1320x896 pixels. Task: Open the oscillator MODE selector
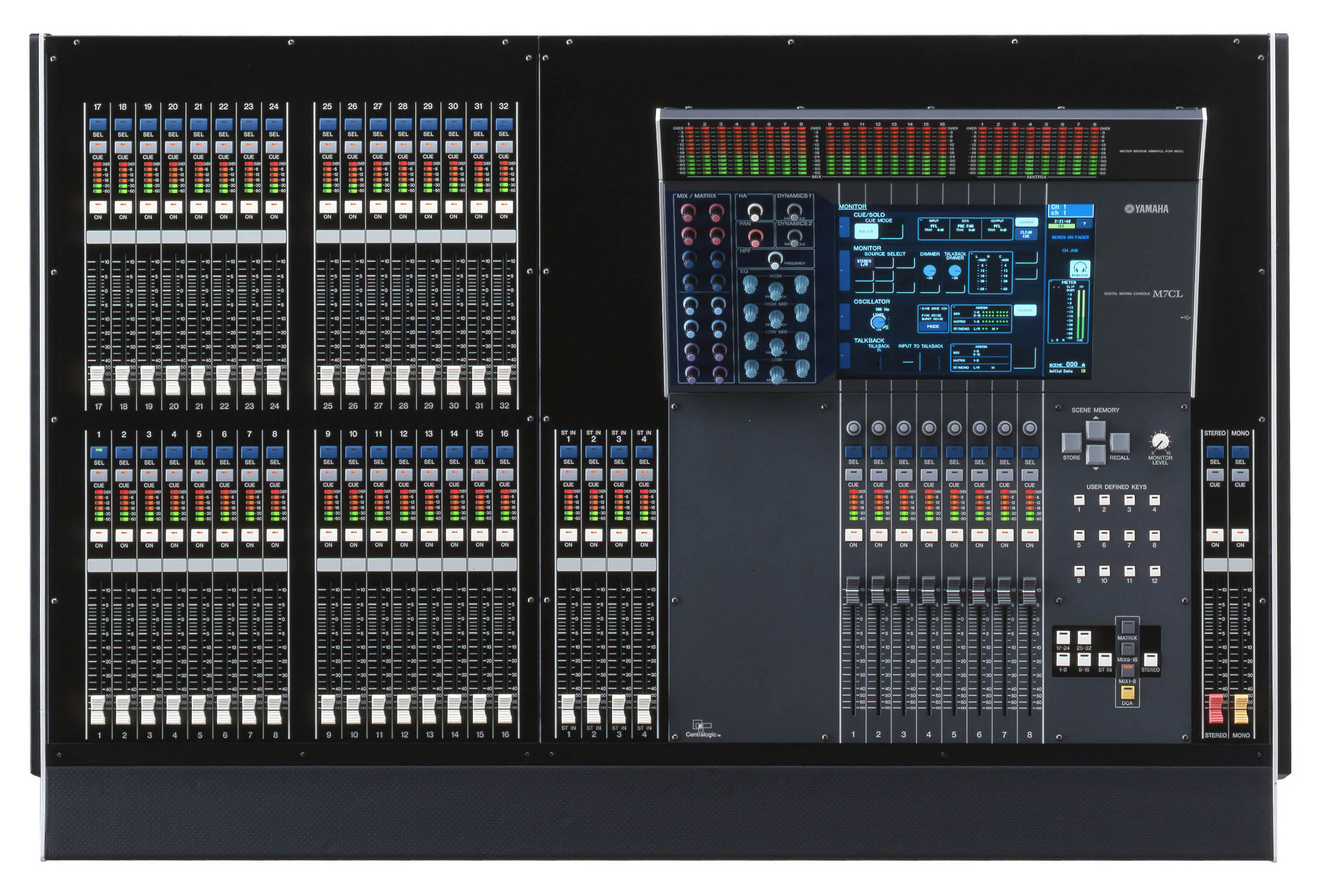933,326
